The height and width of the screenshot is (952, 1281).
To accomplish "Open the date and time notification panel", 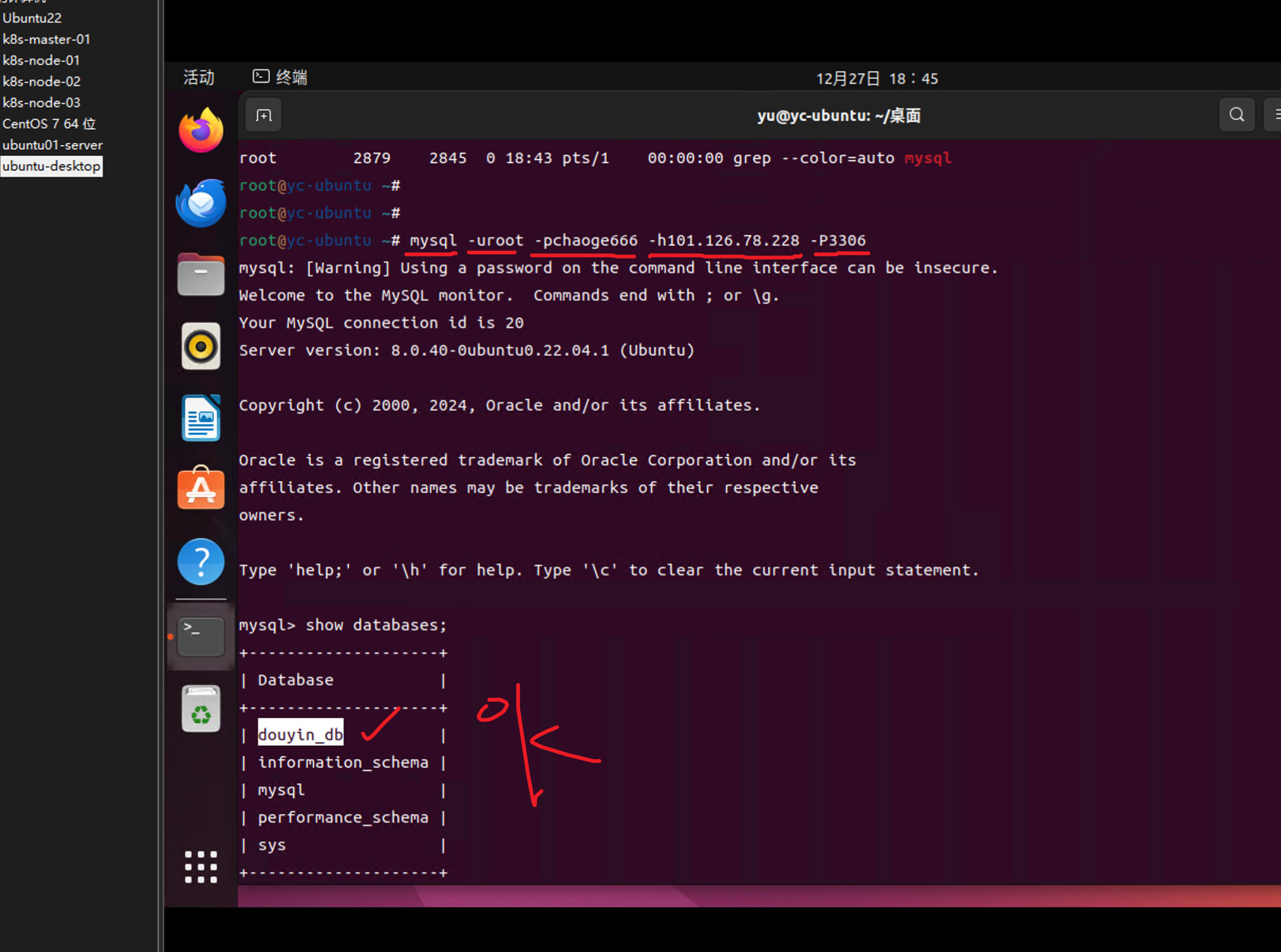I will 876,79.
